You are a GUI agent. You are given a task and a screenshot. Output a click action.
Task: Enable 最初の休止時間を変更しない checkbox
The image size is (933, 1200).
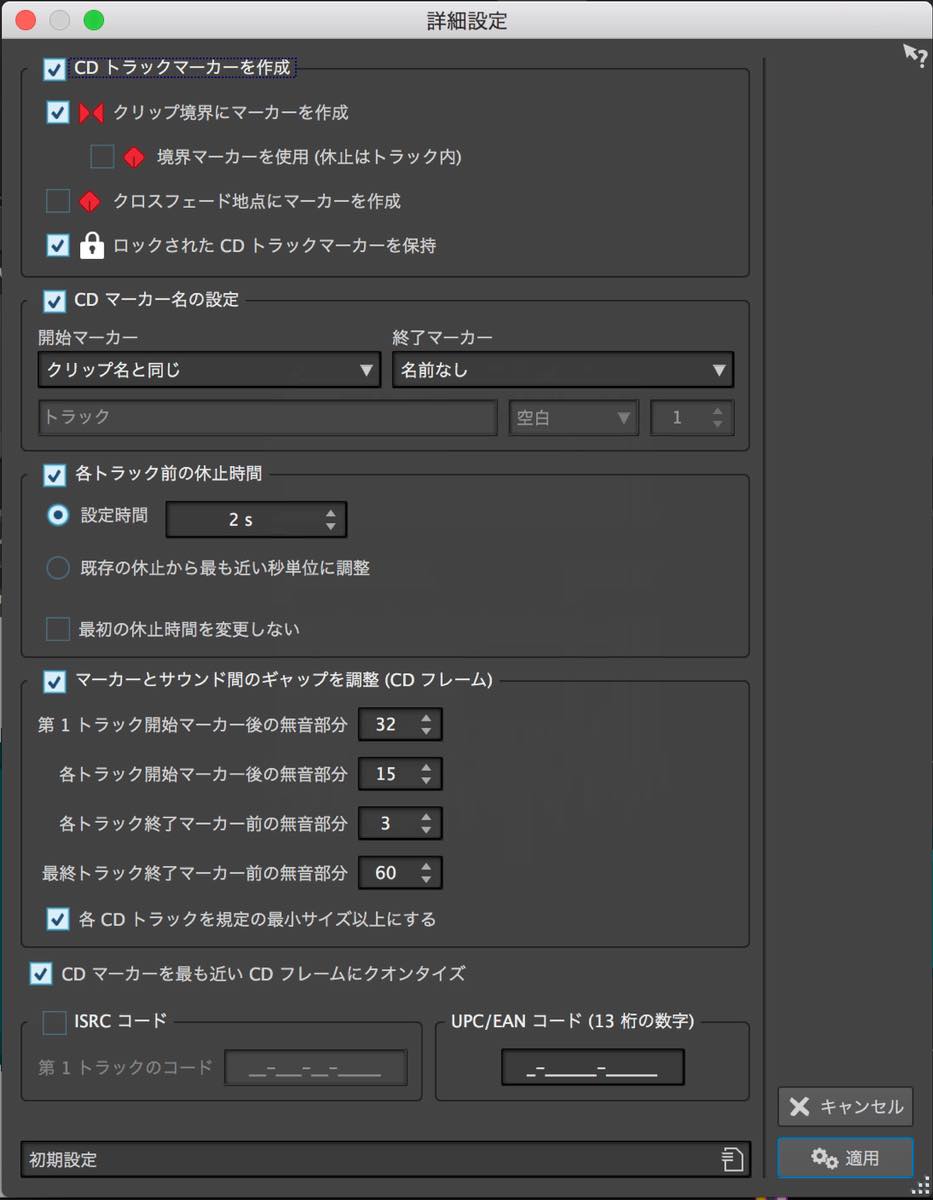tap(58, 629)
